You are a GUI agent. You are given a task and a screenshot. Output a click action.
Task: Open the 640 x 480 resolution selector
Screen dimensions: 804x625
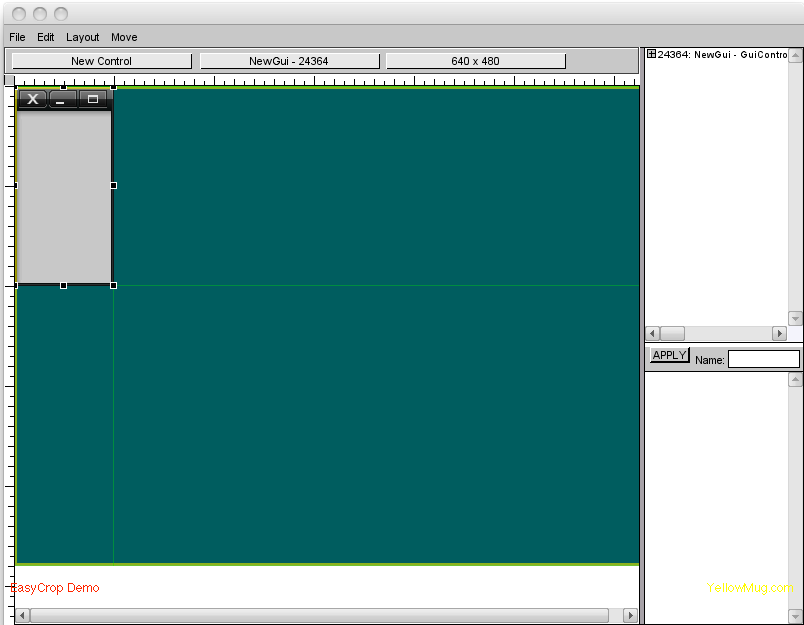pos(475,61)
